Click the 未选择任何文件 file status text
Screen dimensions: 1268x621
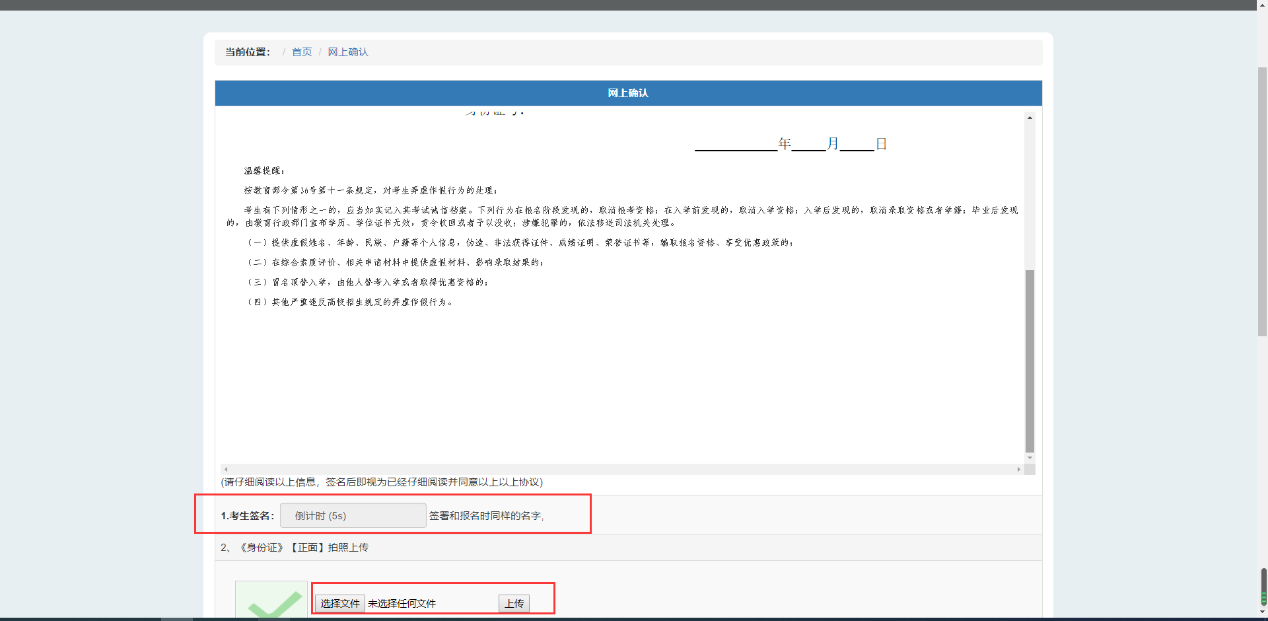click(402, 604)
